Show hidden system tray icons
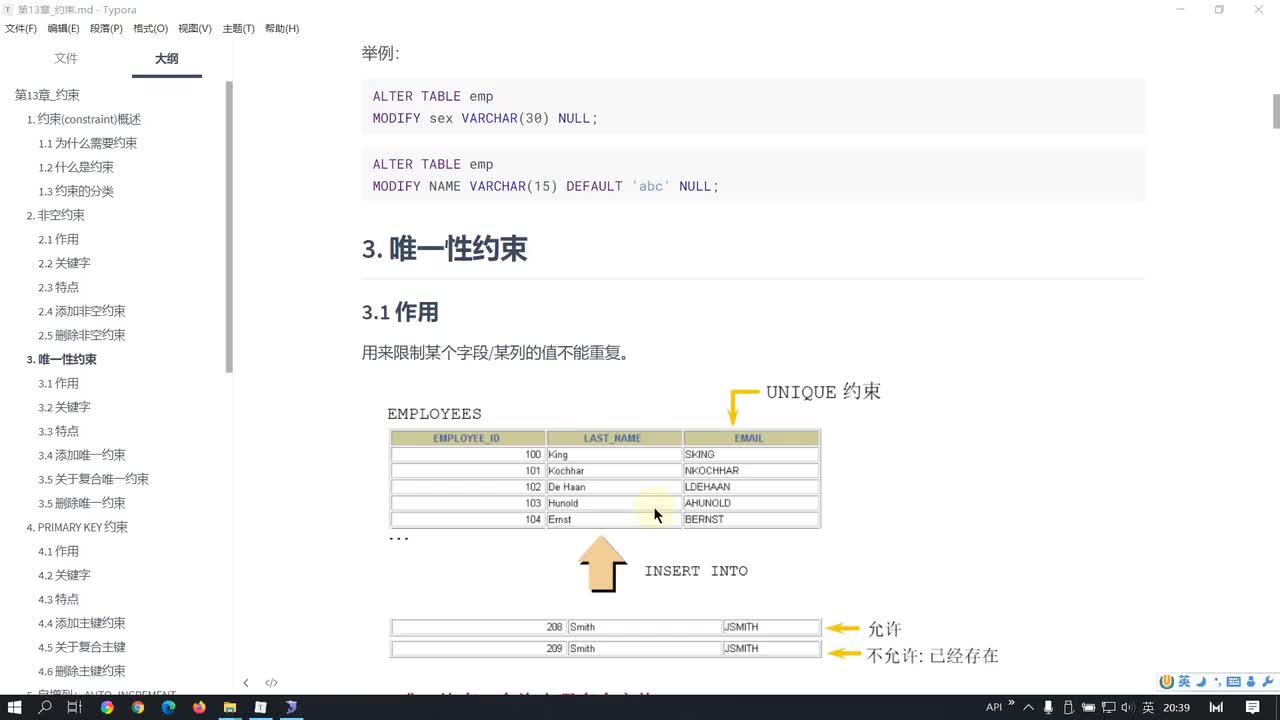1280x720 pixels. point(1031,707)
